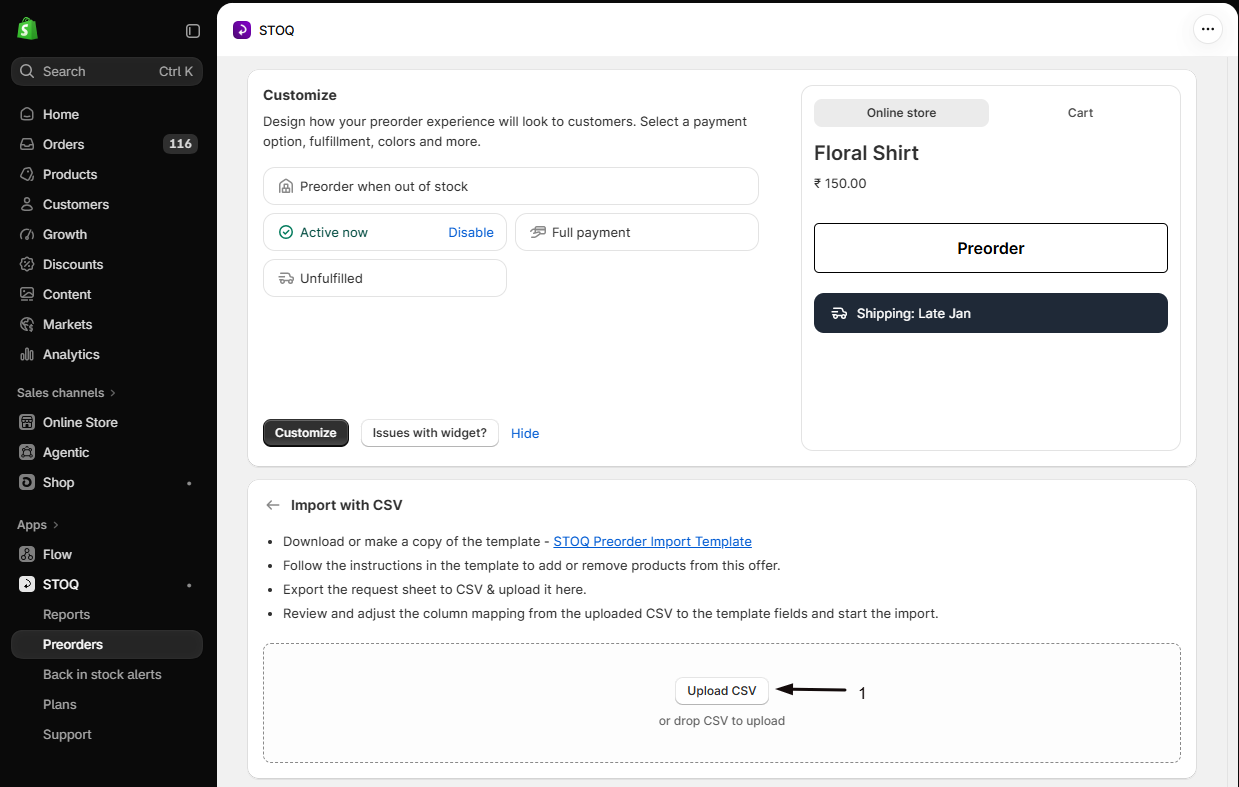Click the dark Customize button
Viewport: 1239px width, 787px height.
[306, 433]
